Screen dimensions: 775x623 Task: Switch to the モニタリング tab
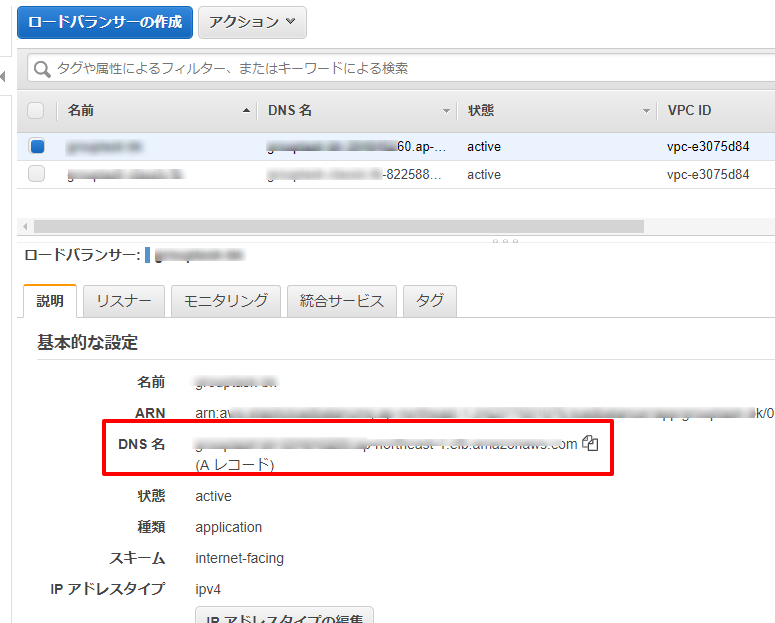tap(225, 301)
